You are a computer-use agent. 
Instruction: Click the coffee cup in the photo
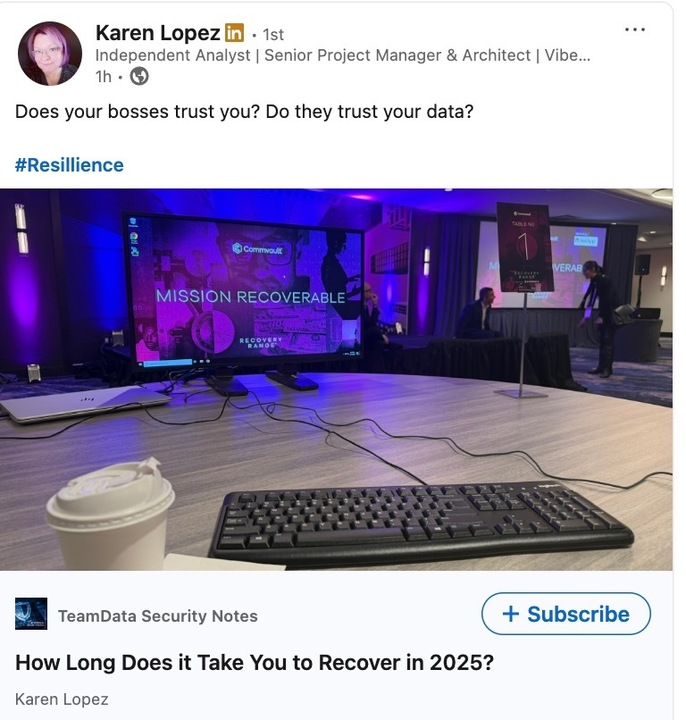coord(110,515)
